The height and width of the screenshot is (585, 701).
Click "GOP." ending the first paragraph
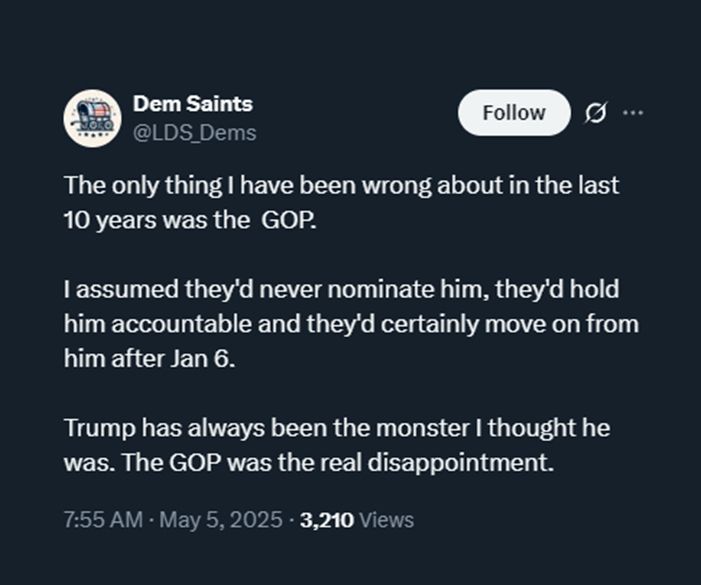(x=289, y=221)
